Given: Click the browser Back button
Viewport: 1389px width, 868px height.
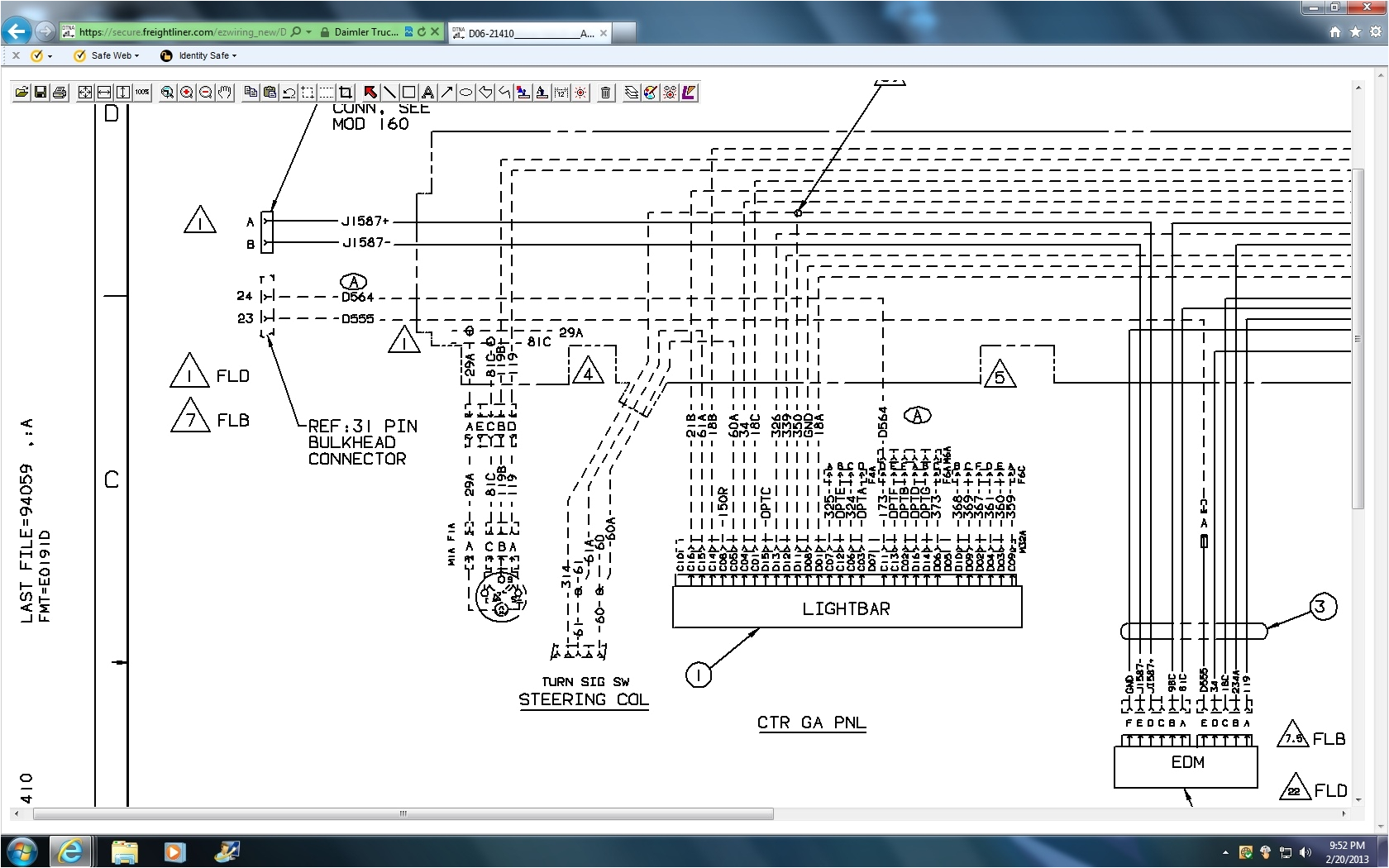Looking at the screenshot, I should [x=16, y=31].
